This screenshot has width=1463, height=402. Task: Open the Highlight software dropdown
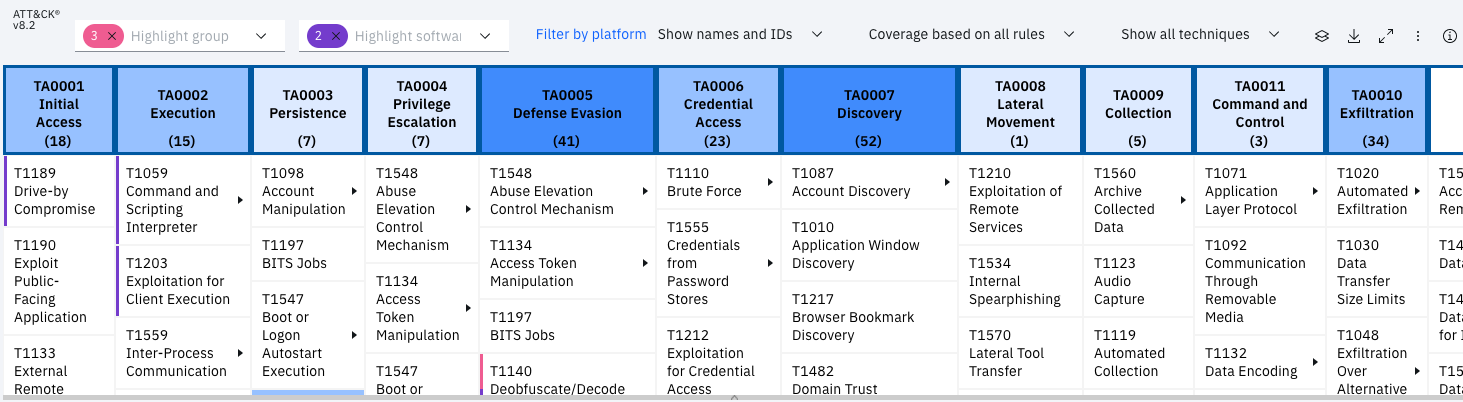(x=486, y=36)
